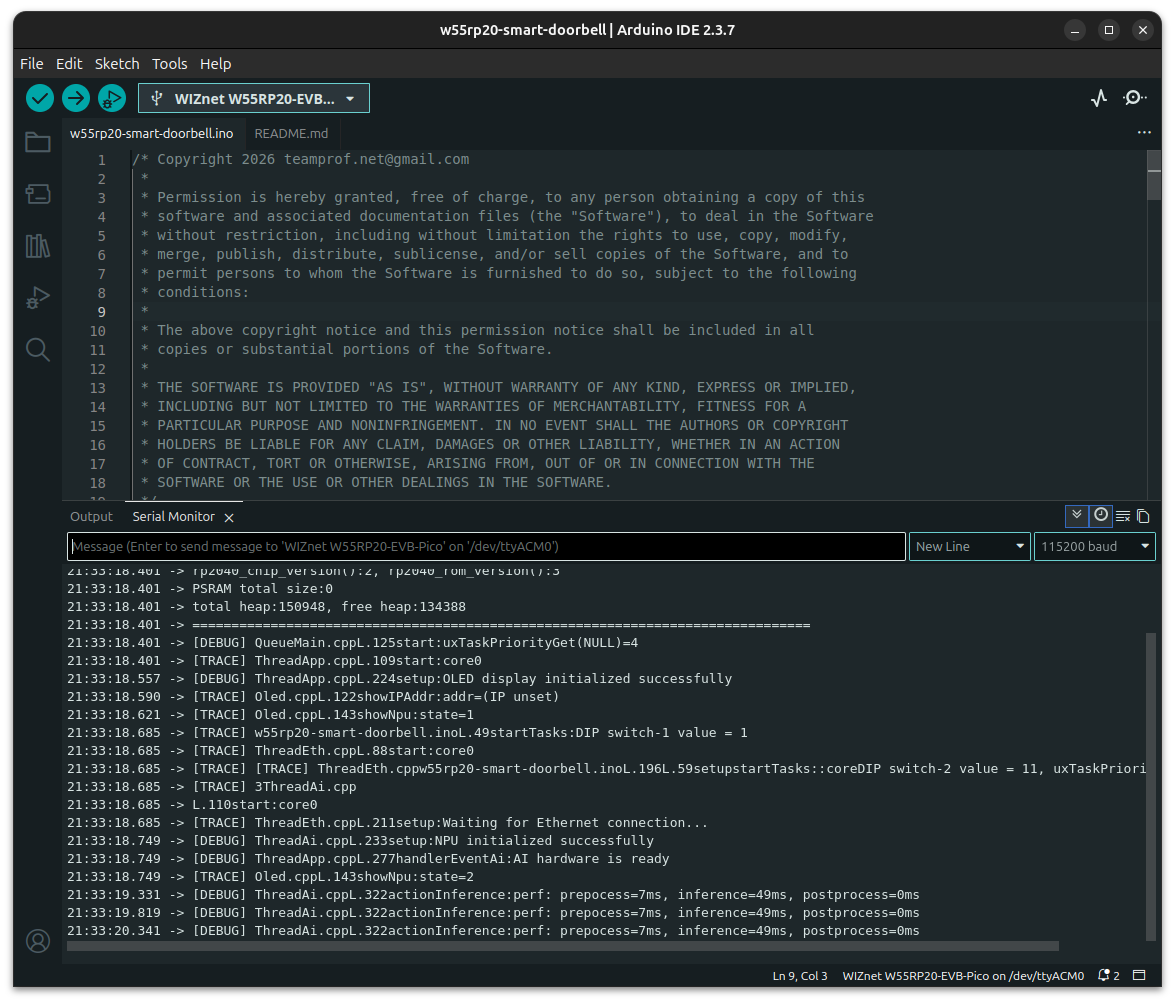The image size is (1175, 1003).
Task: Click the board port status bar entry
Action: pos(963,975)
